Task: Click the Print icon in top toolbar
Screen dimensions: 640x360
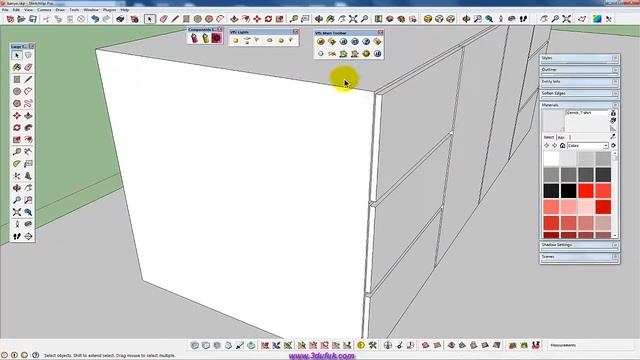Action: point(120,19)
